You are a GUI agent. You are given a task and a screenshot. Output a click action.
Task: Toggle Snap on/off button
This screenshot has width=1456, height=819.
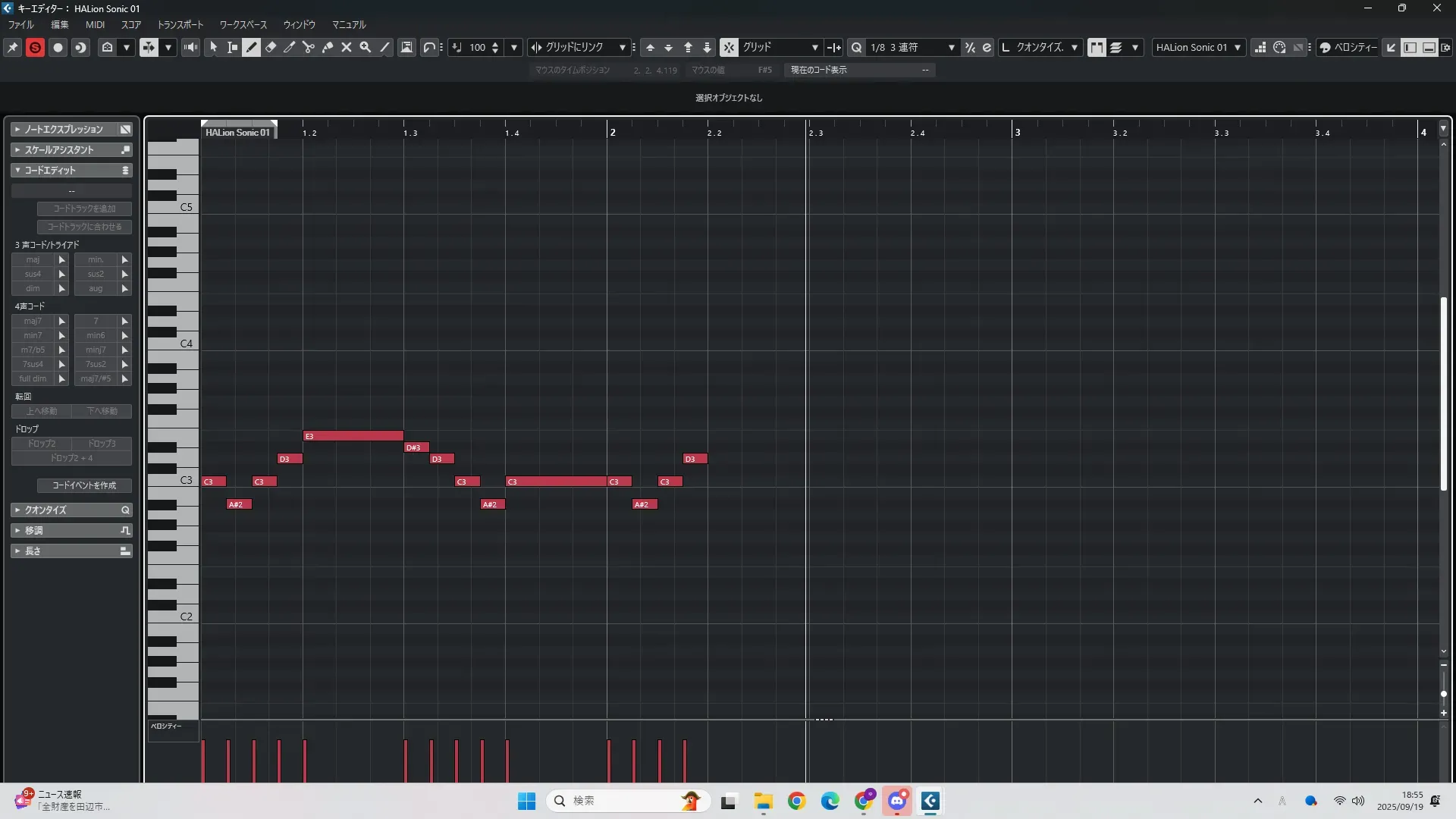729,47
